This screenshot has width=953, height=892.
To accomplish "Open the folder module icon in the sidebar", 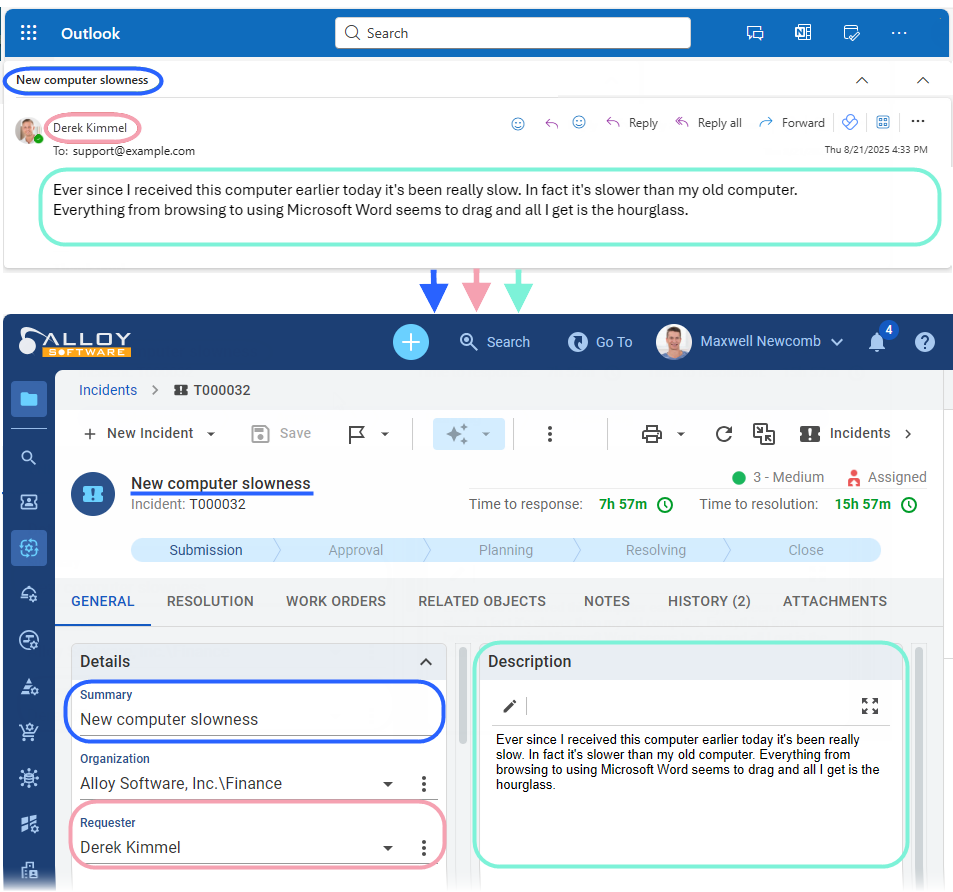I will point(28,398).
